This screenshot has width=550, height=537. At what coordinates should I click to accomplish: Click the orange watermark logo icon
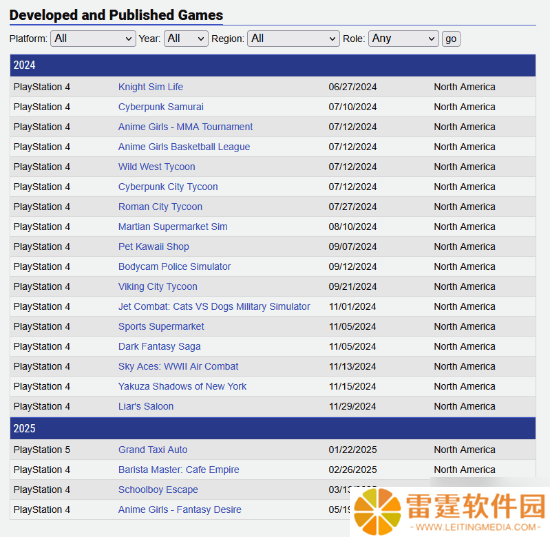click(x=377, y=511)
